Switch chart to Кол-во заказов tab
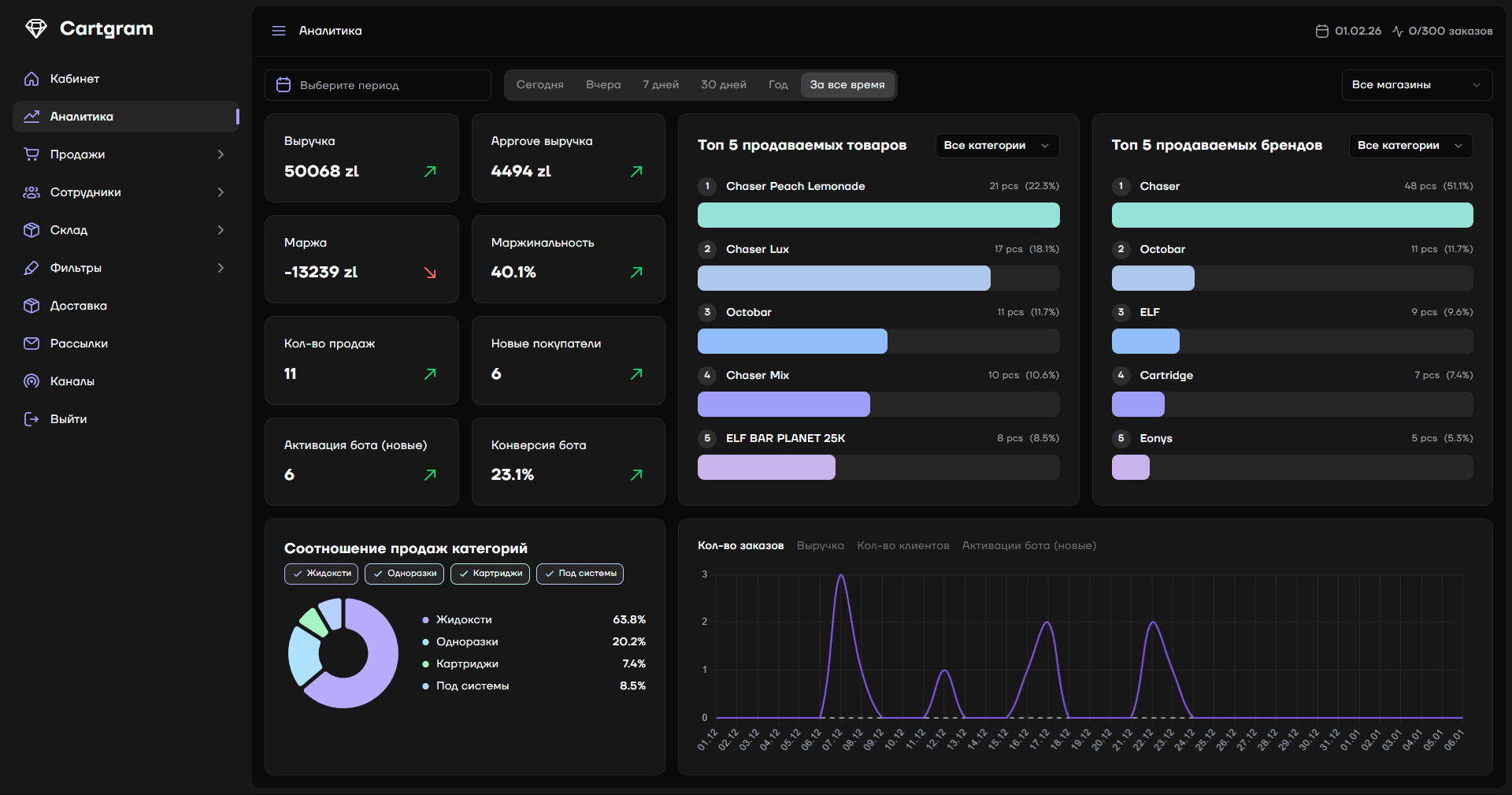The height and width of the screenshot is (795, 1512). pyautogui.click(x=740, y=546)
